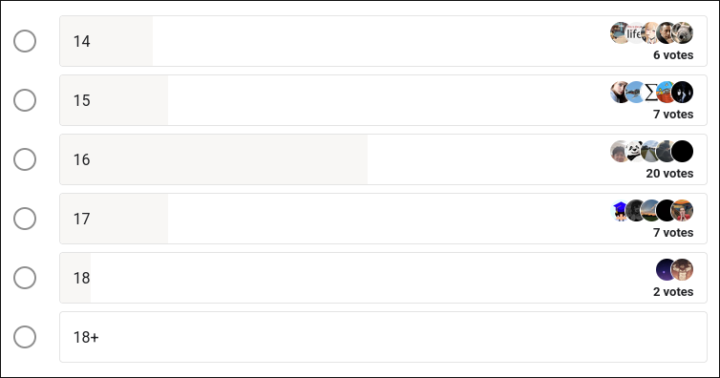Select the radio button for option 14
Viewport: 720px width, 378px height.
coord(25,41)
